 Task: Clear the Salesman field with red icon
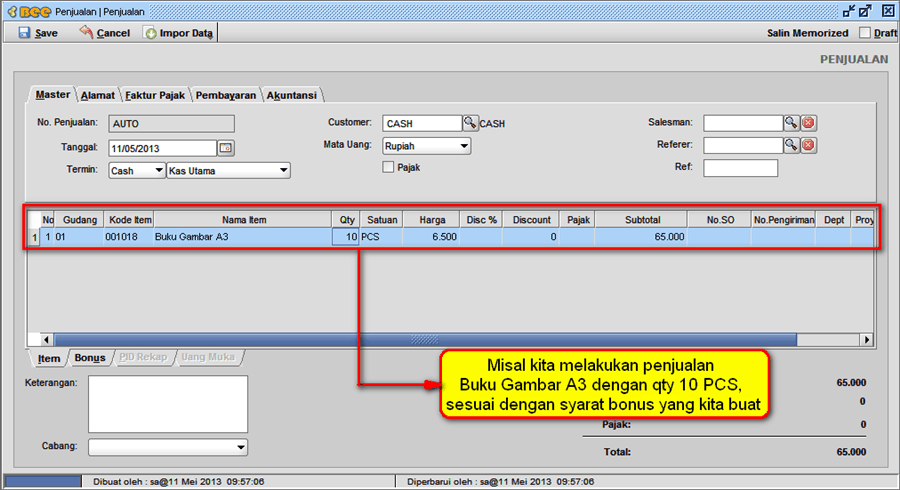[x=808, y=122]
